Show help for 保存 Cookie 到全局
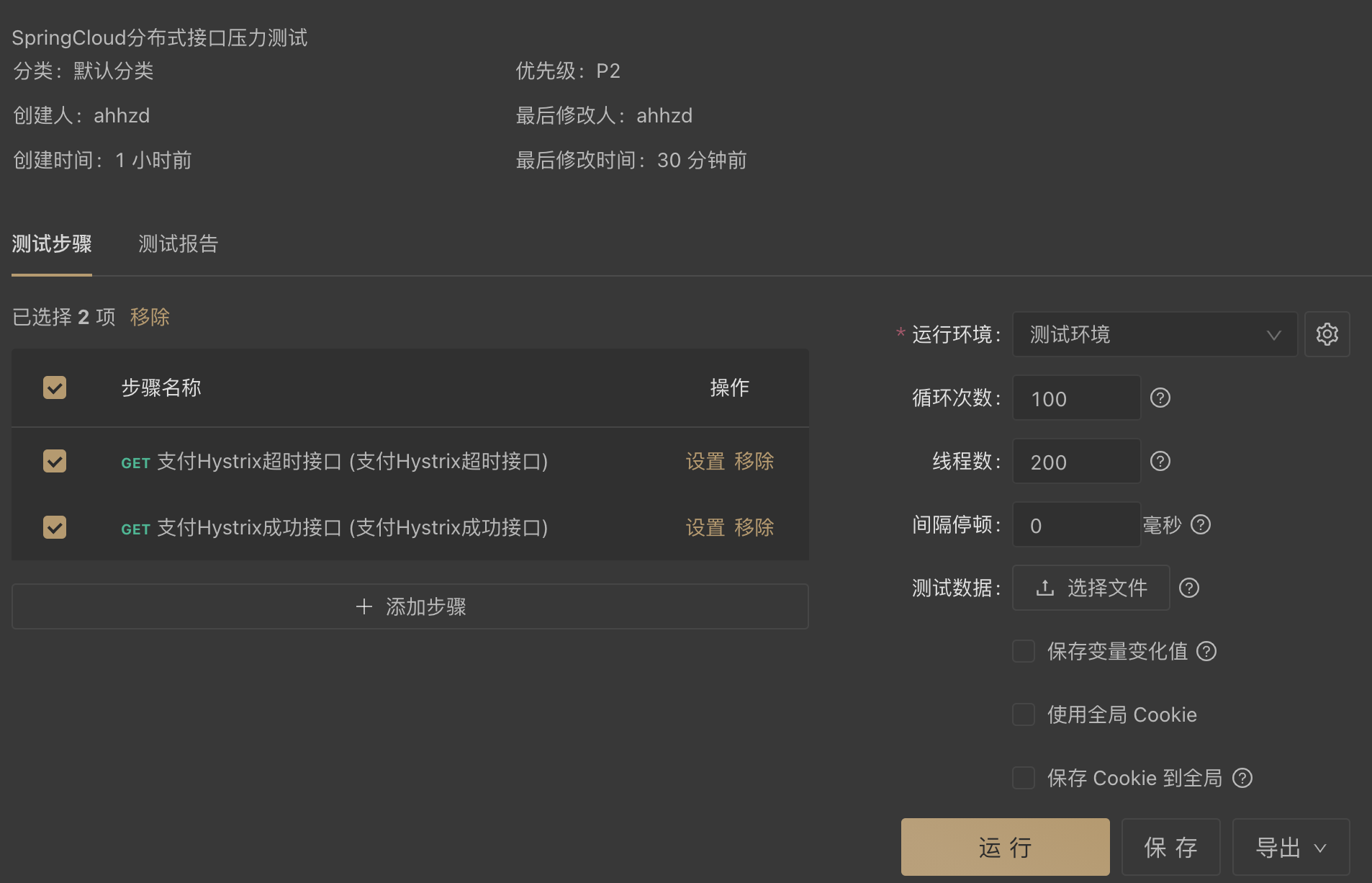 pyautogui.click(x=1242, y=778)
